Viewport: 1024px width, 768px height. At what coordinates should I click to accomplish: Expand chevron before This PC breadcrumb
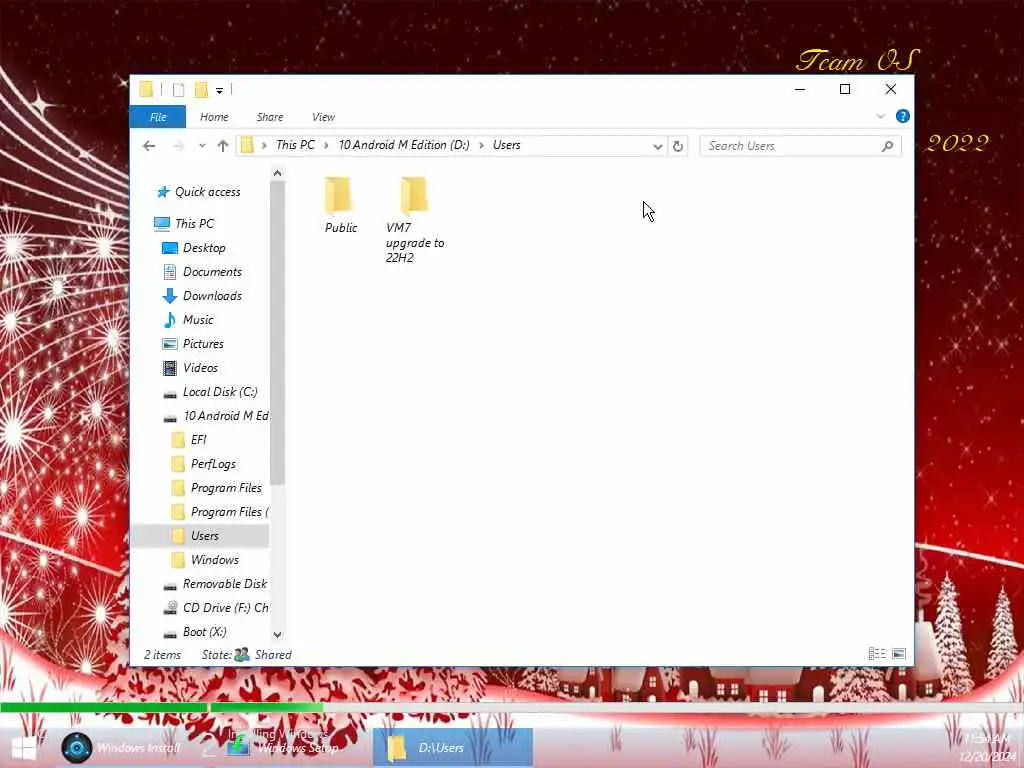click(264, 146)
